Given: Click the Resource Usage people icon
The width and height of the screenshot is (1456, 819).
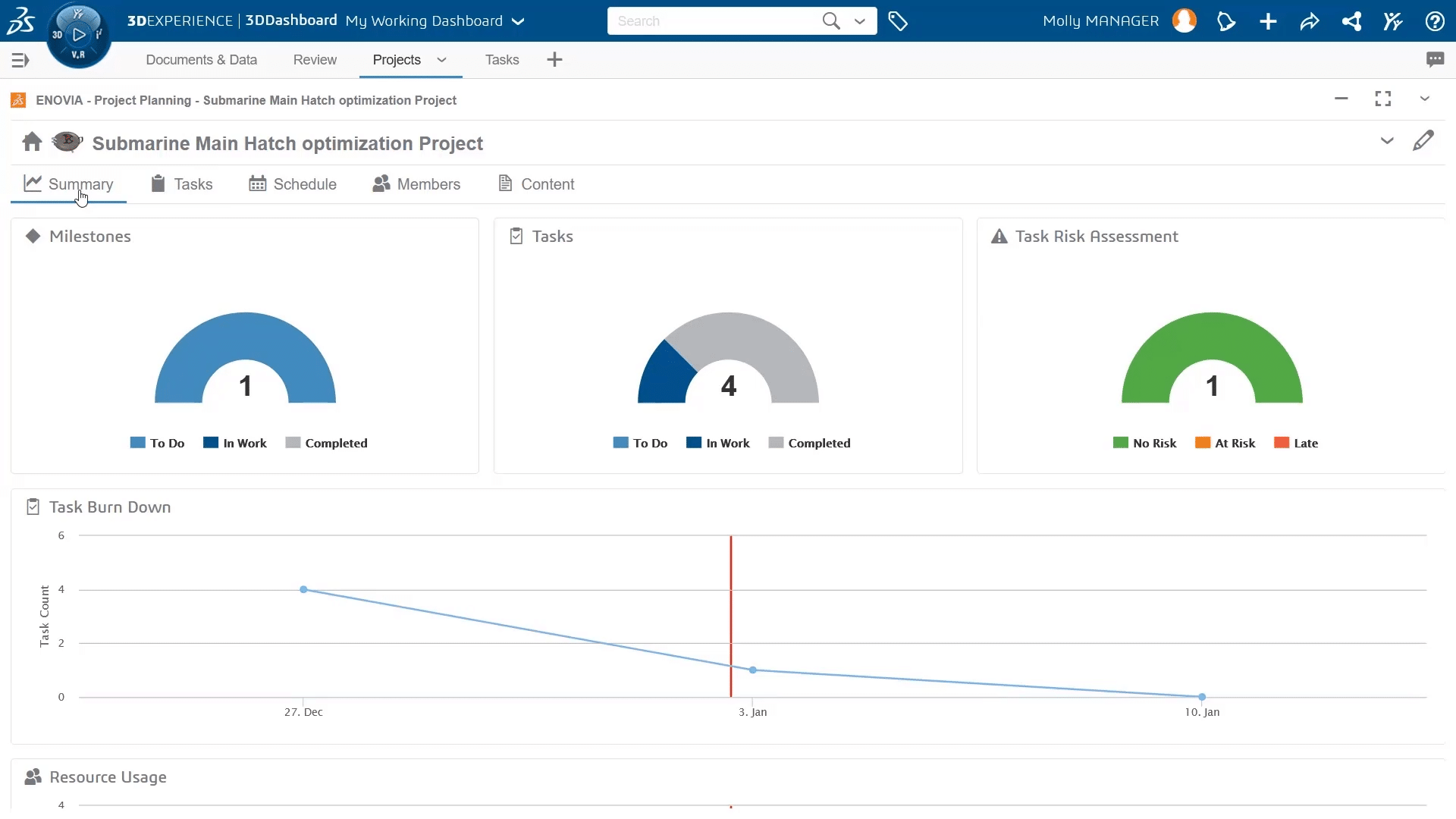Looking at the screenshot, I should pyautogui.click(x=33, y=777).
